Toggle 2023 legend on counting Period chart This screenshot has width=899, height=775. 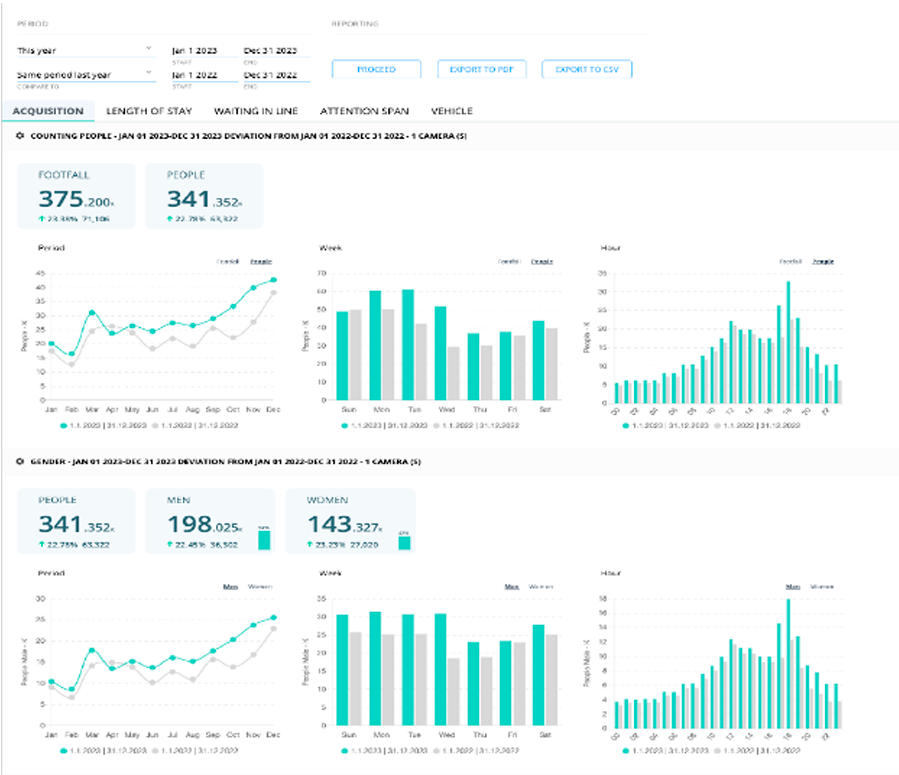(x=103, y=425)
